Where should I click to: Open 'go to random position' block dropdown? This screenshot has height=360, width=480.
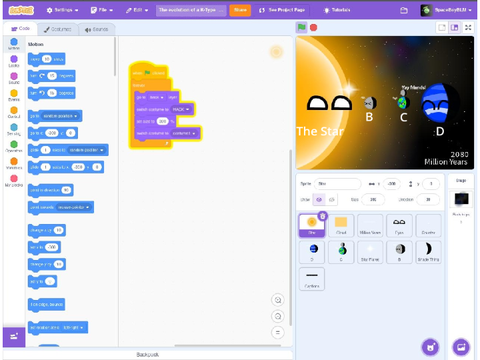tap(61, 116)
